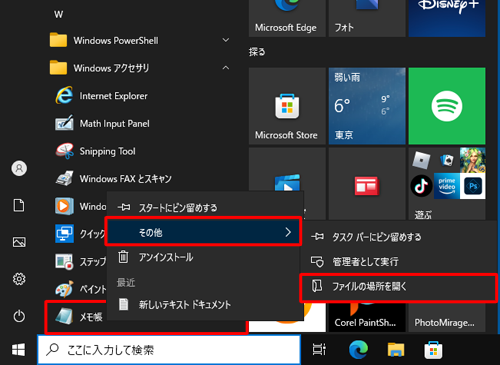Click the W letter section header
This screenshot has width=500, height=365.
(x=58, y=14)
